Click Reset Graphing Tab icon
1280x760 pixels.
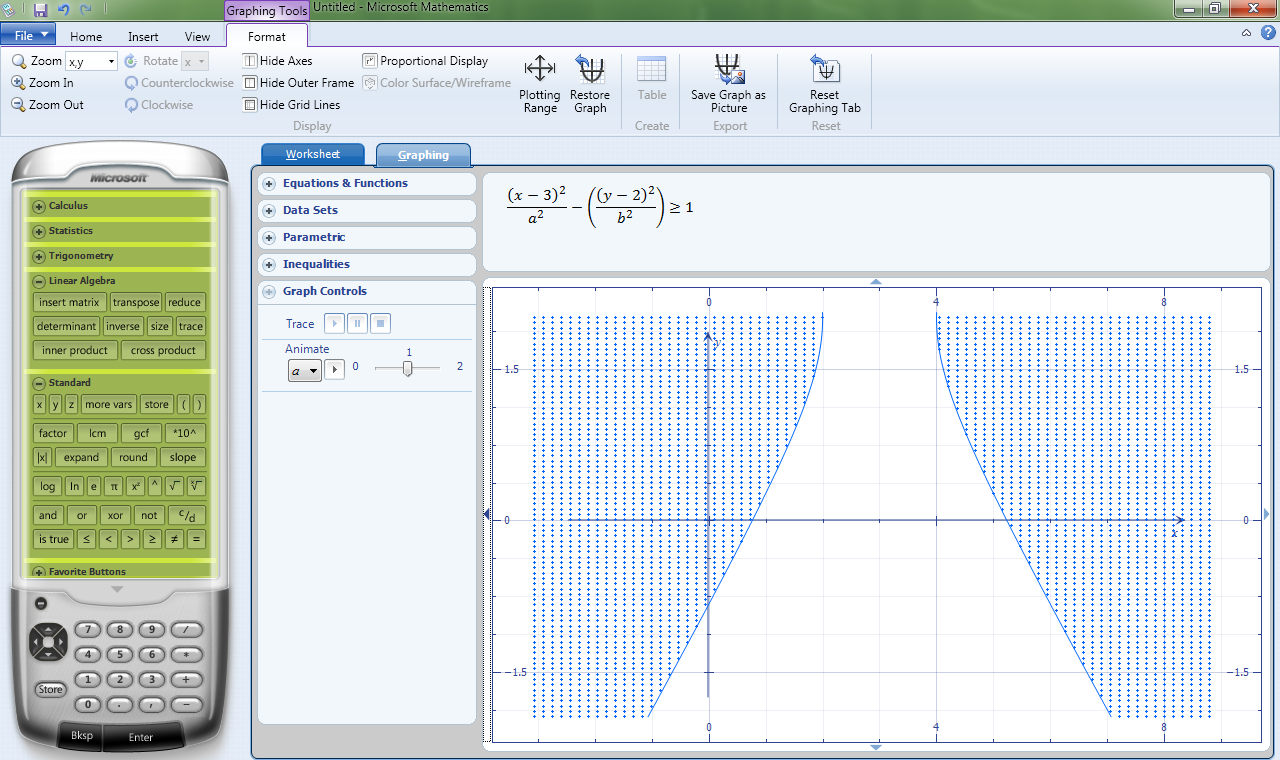coord(824,70)
